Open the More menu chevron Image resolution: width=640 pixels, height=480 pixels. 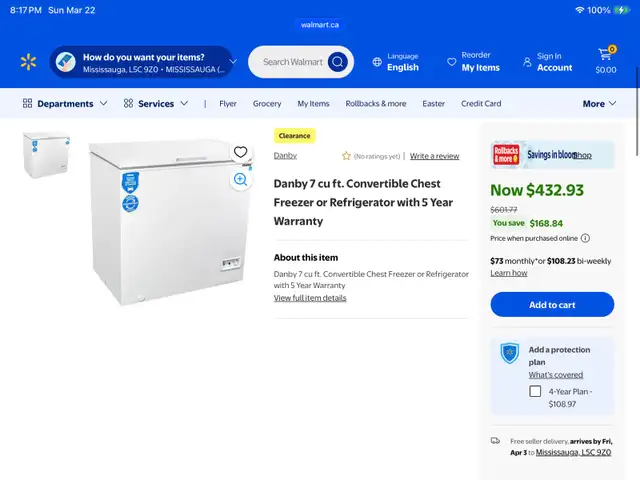(x=611, y=103)
